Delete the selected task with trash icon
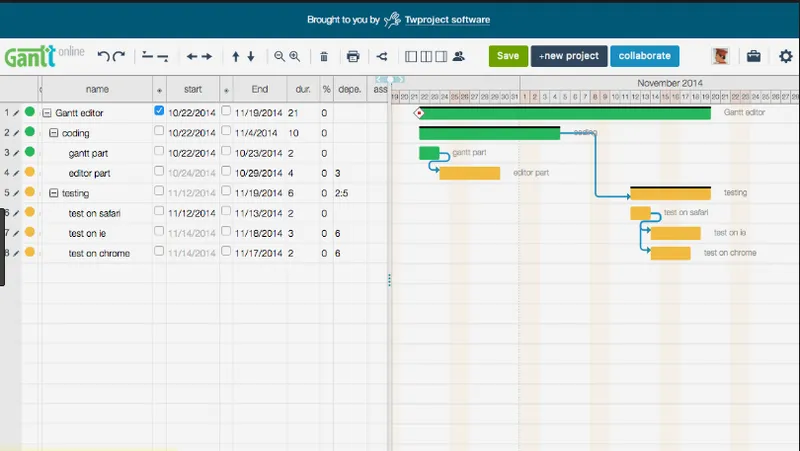Image resolution: width=800 pixels, height=451 pixels. [x=323, y=56]
